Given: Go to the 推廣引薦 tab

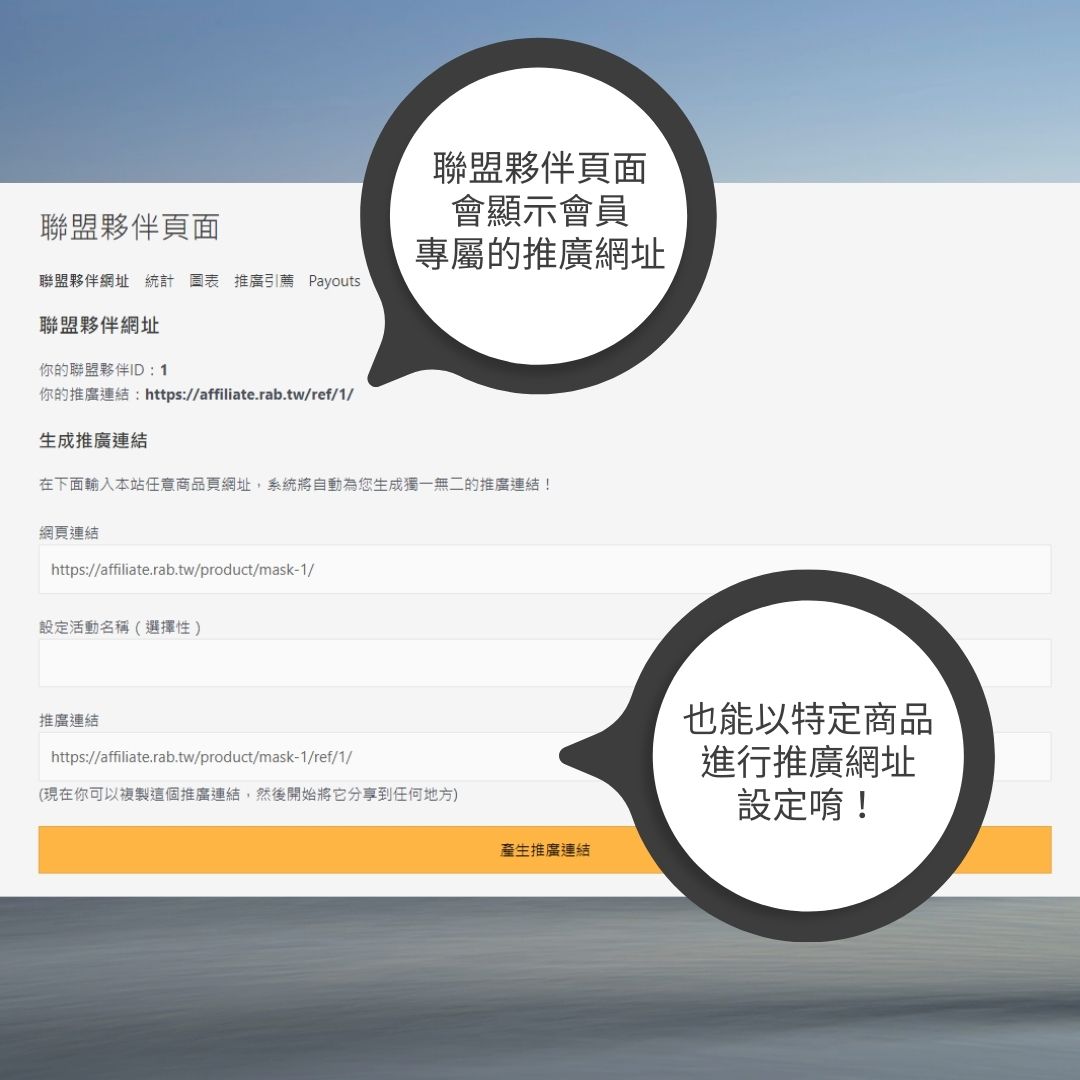Looking at the screenshot, I should coord(264,281).
